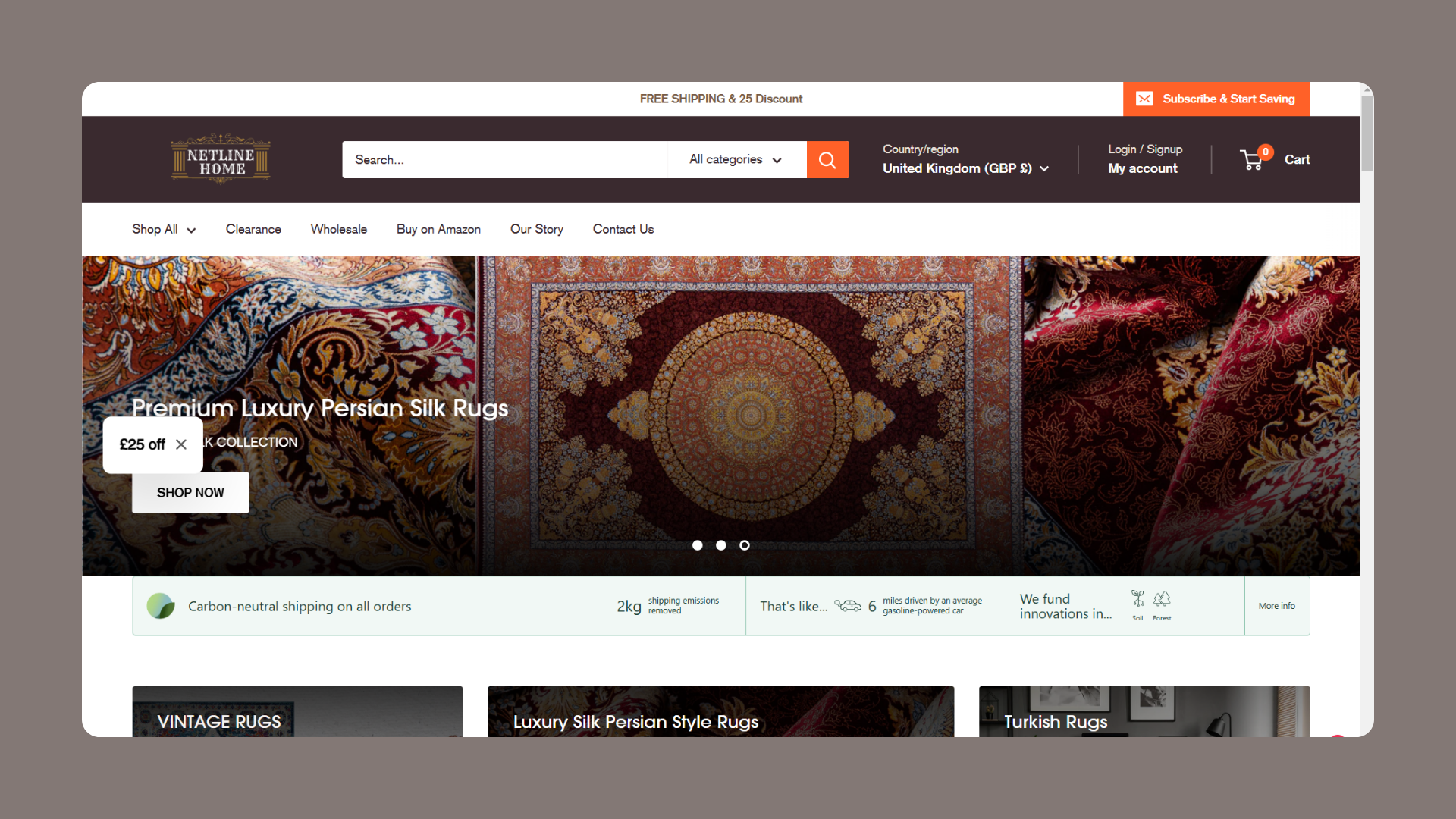Click the envelope icon beside Subscribe
1456x819 pixels.
(1144, 99)
